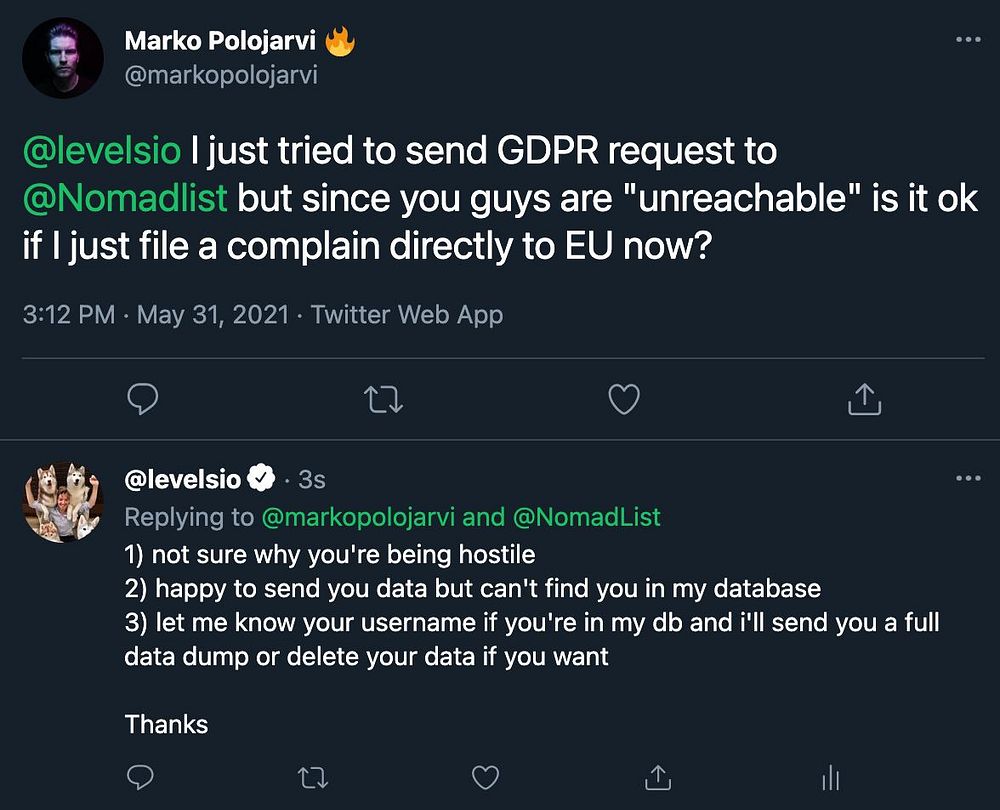This screenshot has width=1000, height=810.
Task: Open Marko Polojarvi's profile picture
Action: click(x=63, y=57)
